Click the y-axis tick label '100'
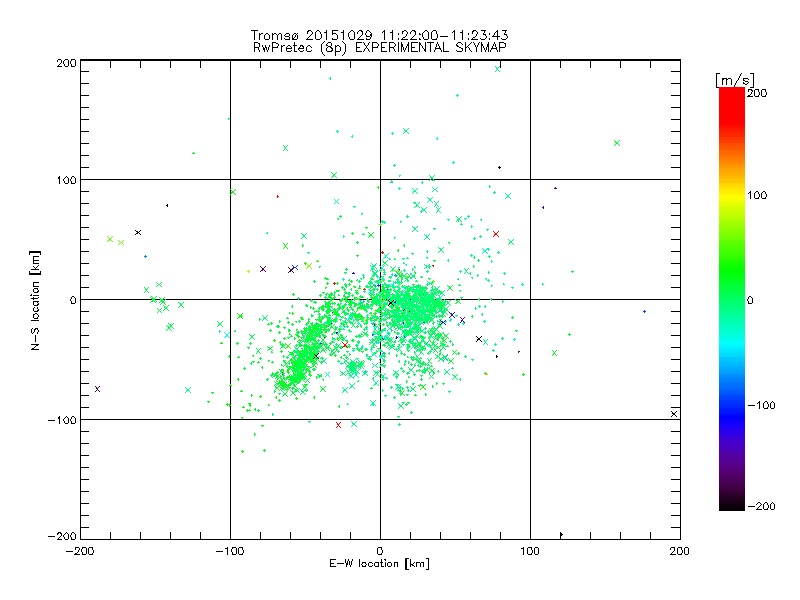 66,180
